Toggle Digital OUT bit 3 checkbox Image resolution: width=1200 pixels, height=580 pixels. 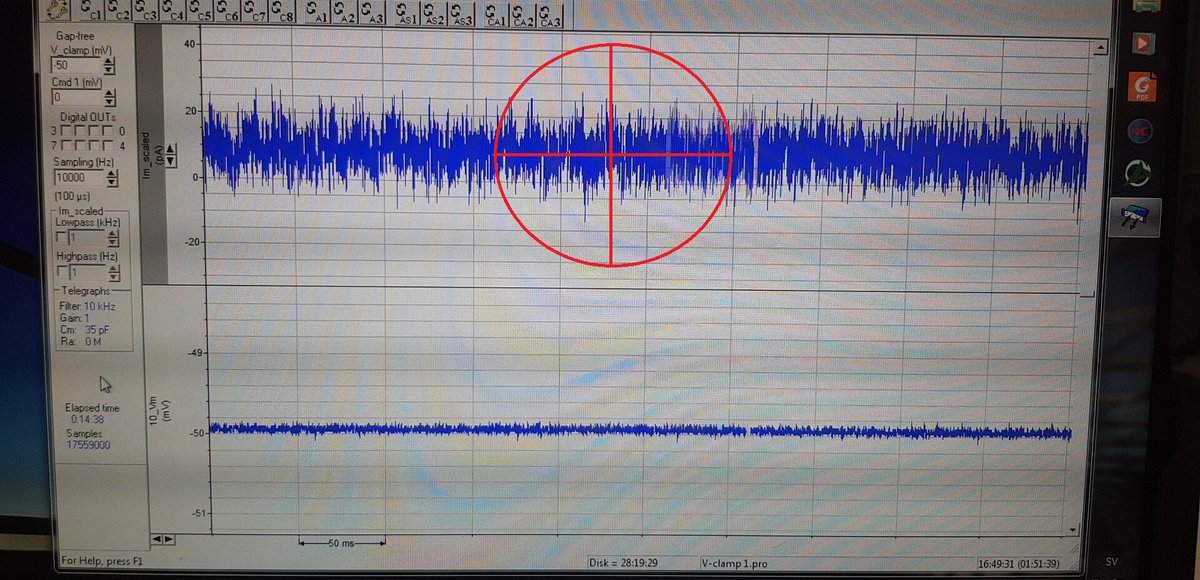tap(66, 131)
